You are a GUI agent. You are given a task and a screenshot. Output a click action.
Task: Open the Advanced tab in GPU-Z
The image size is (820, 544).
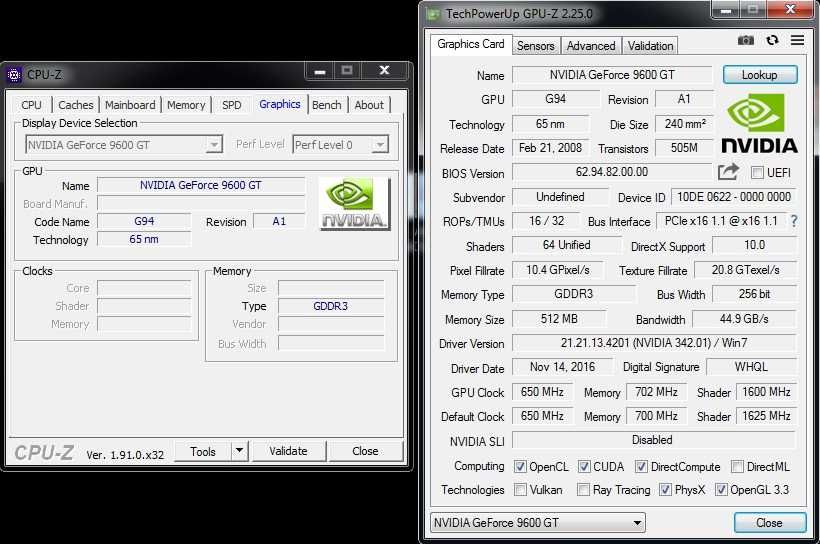click(x=591, y=46)
